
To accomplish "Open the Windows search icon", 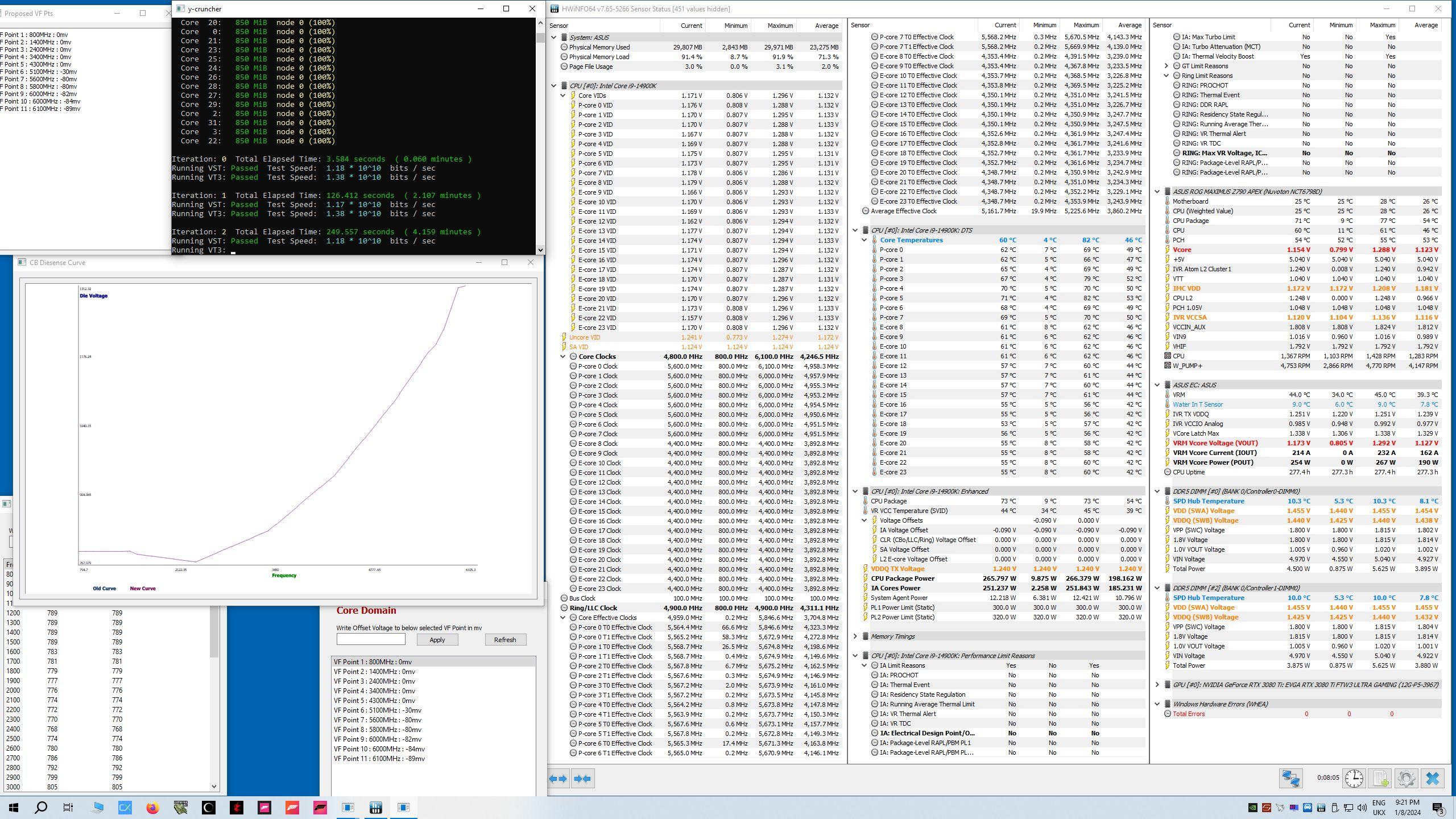I will [41, 808].
